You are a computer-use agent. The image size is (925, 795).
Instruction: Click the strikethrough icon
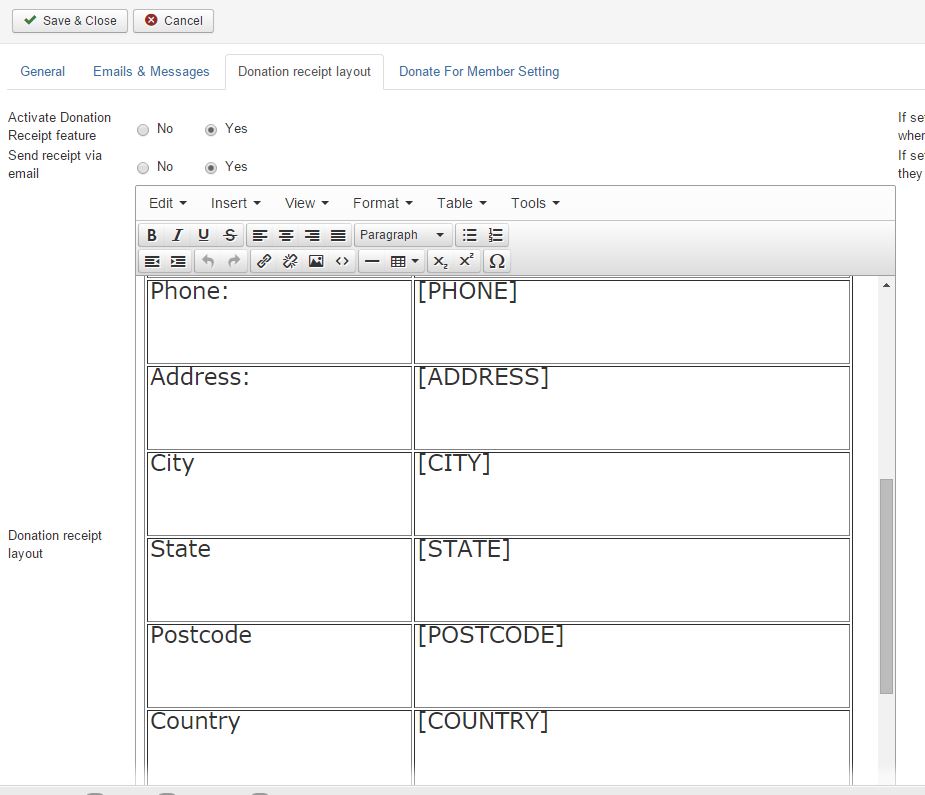pyautogui.click(x=230, y=235)
